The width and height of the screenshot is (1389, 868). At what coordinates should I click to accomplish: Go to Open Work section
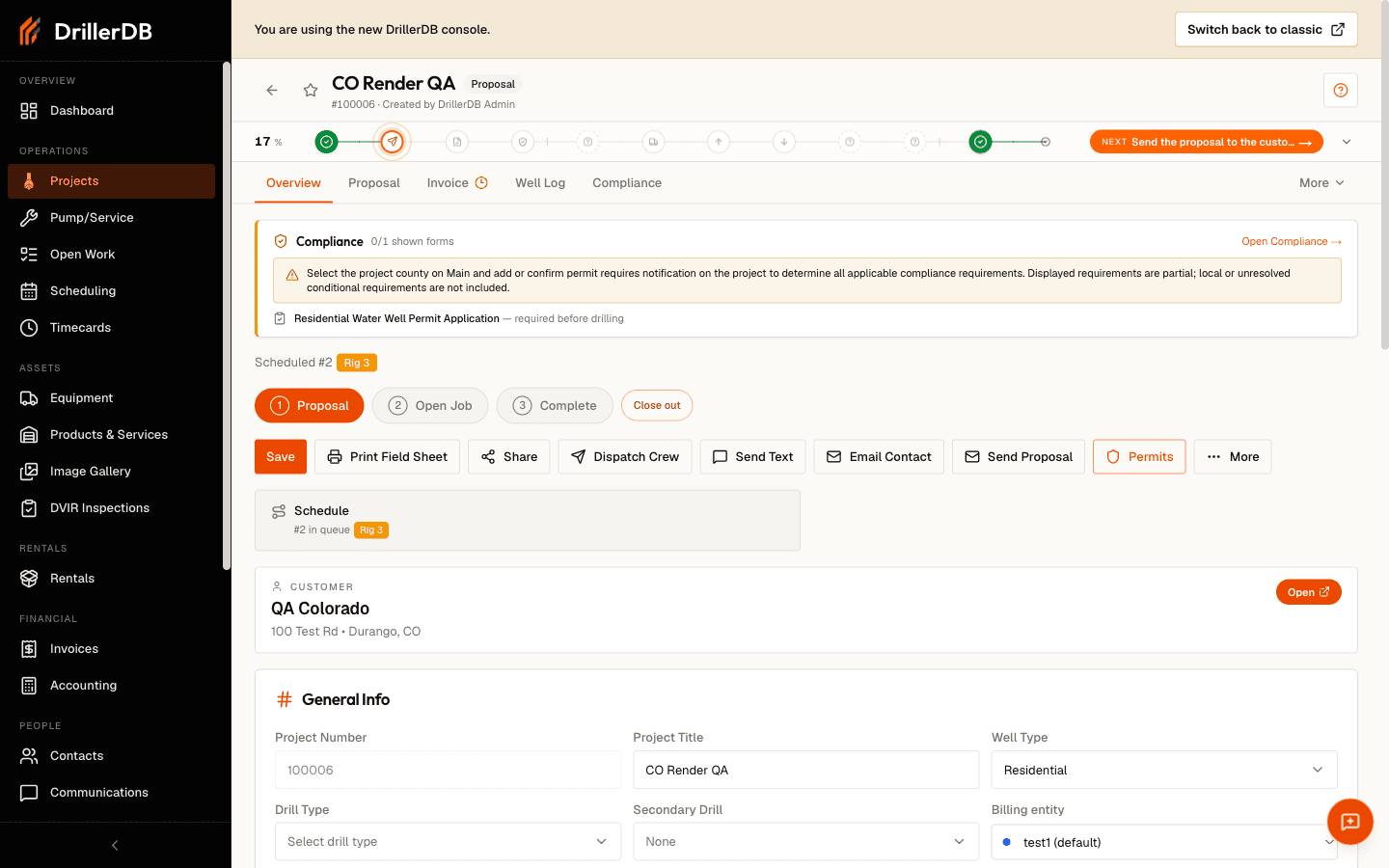click(x=111, y=255)
